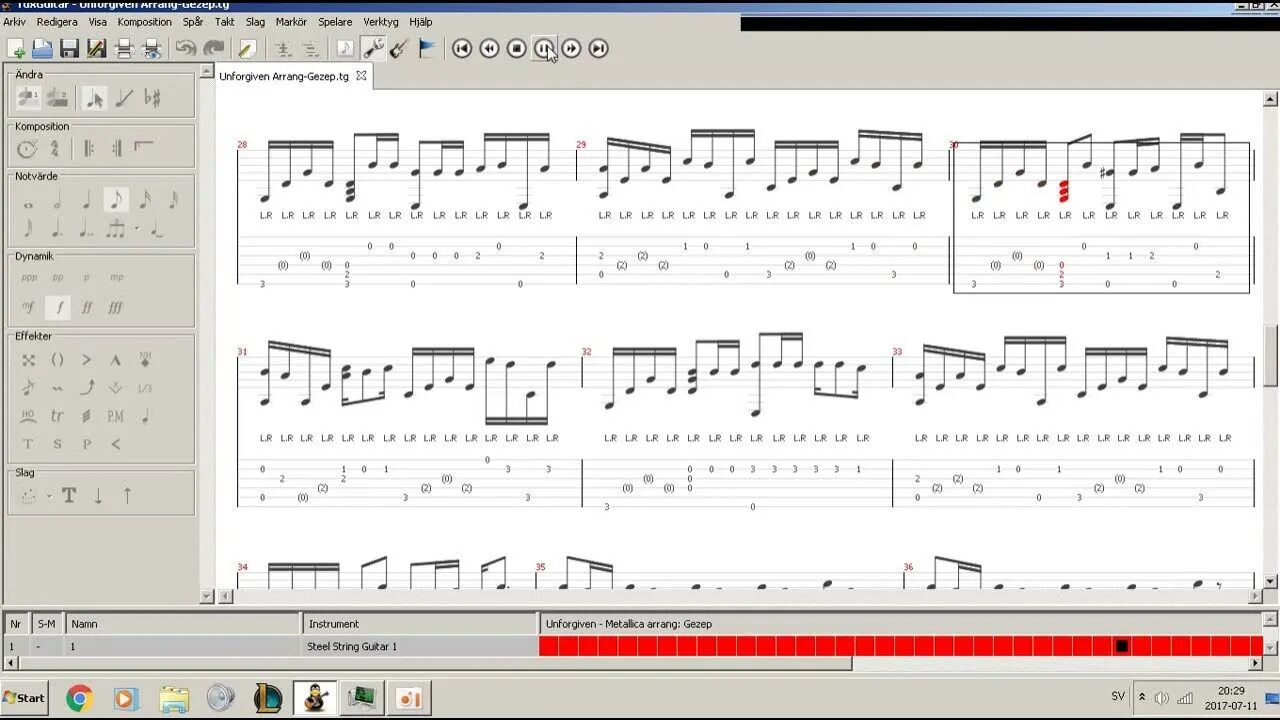Create a new file with toolbar icon
Viewport: 1280px width, 720px height.
pos(16,48)
